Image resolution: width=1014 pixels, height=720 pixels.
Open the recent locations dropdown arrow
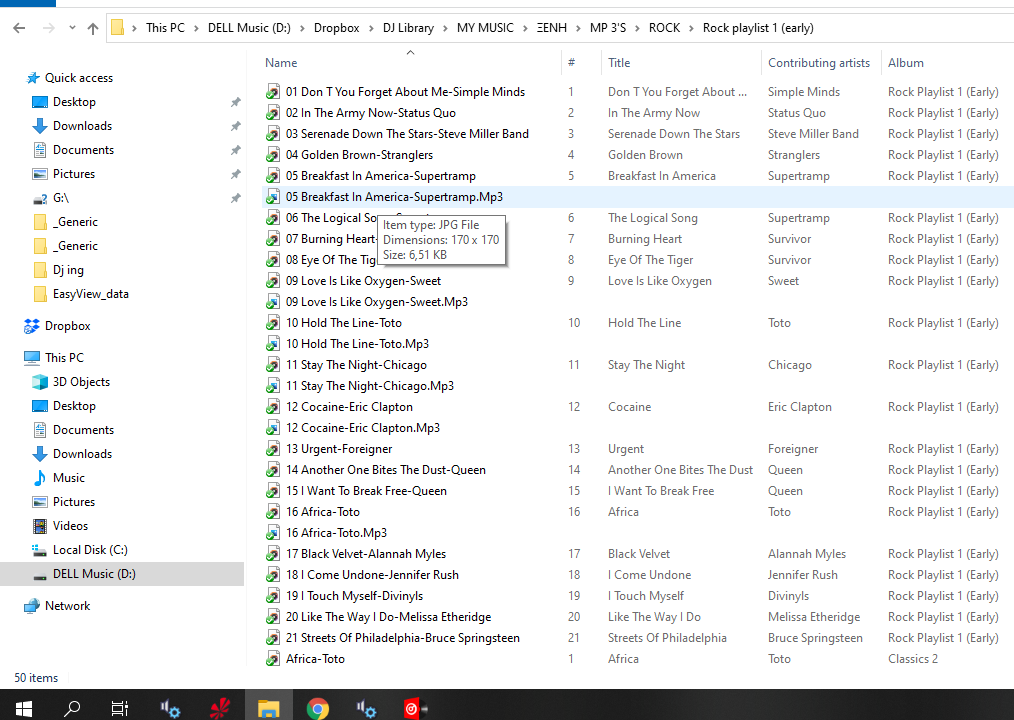coord(72,28)
